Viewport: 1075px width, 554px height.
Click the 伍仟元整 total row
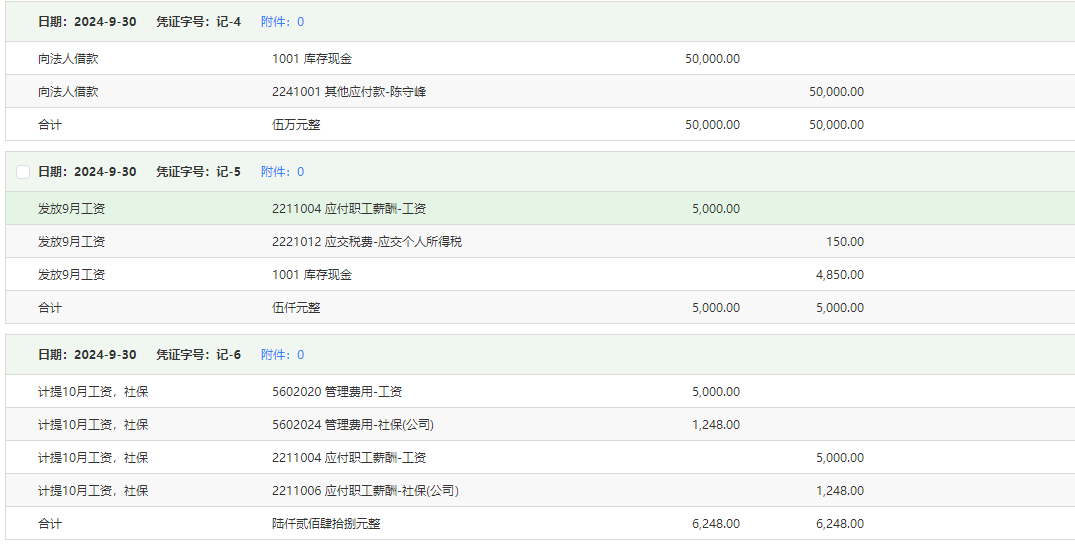(540, 307)
